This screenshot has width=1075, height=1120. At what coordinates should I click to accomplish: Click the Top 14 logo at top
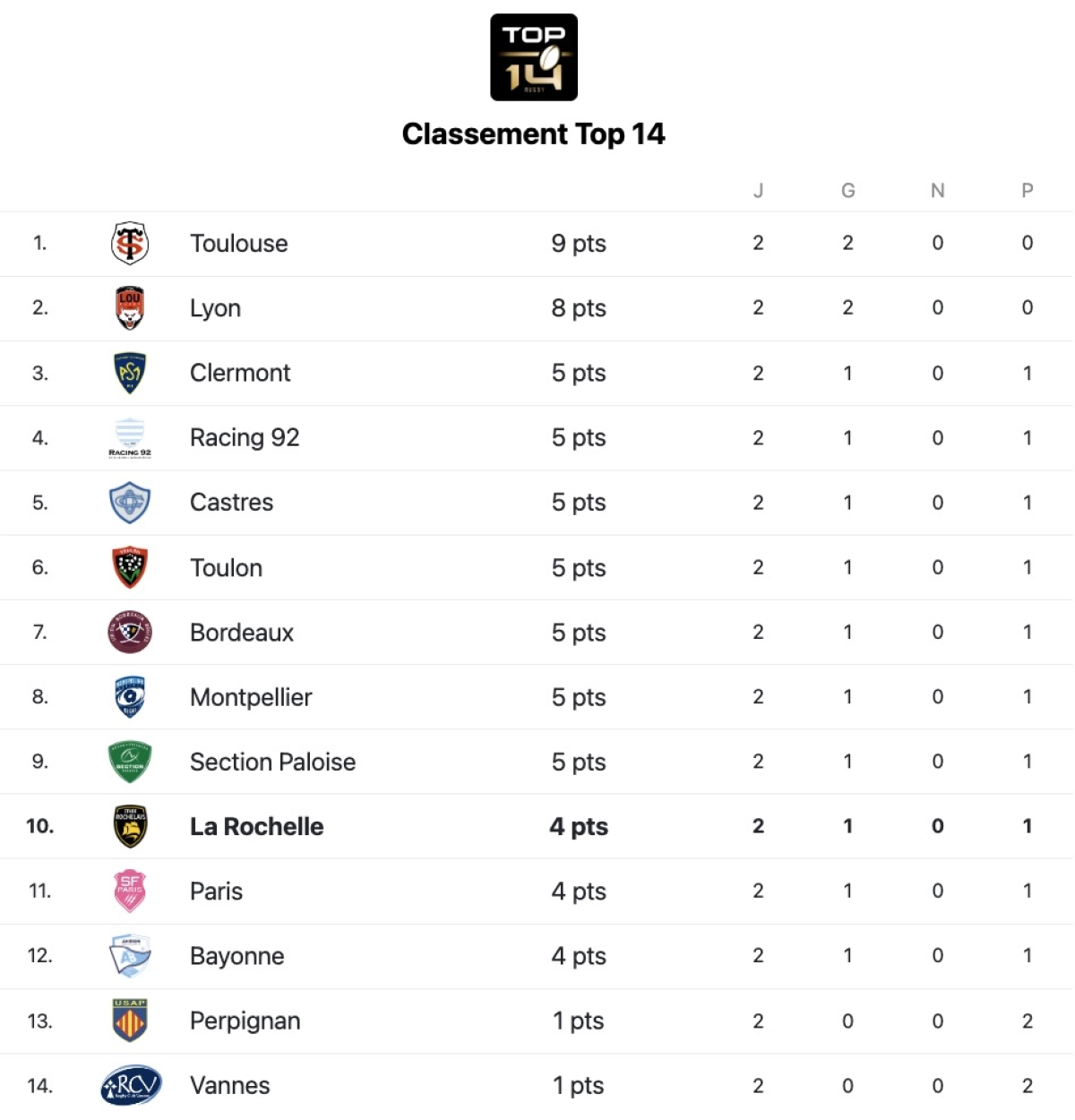pos(534,57)
